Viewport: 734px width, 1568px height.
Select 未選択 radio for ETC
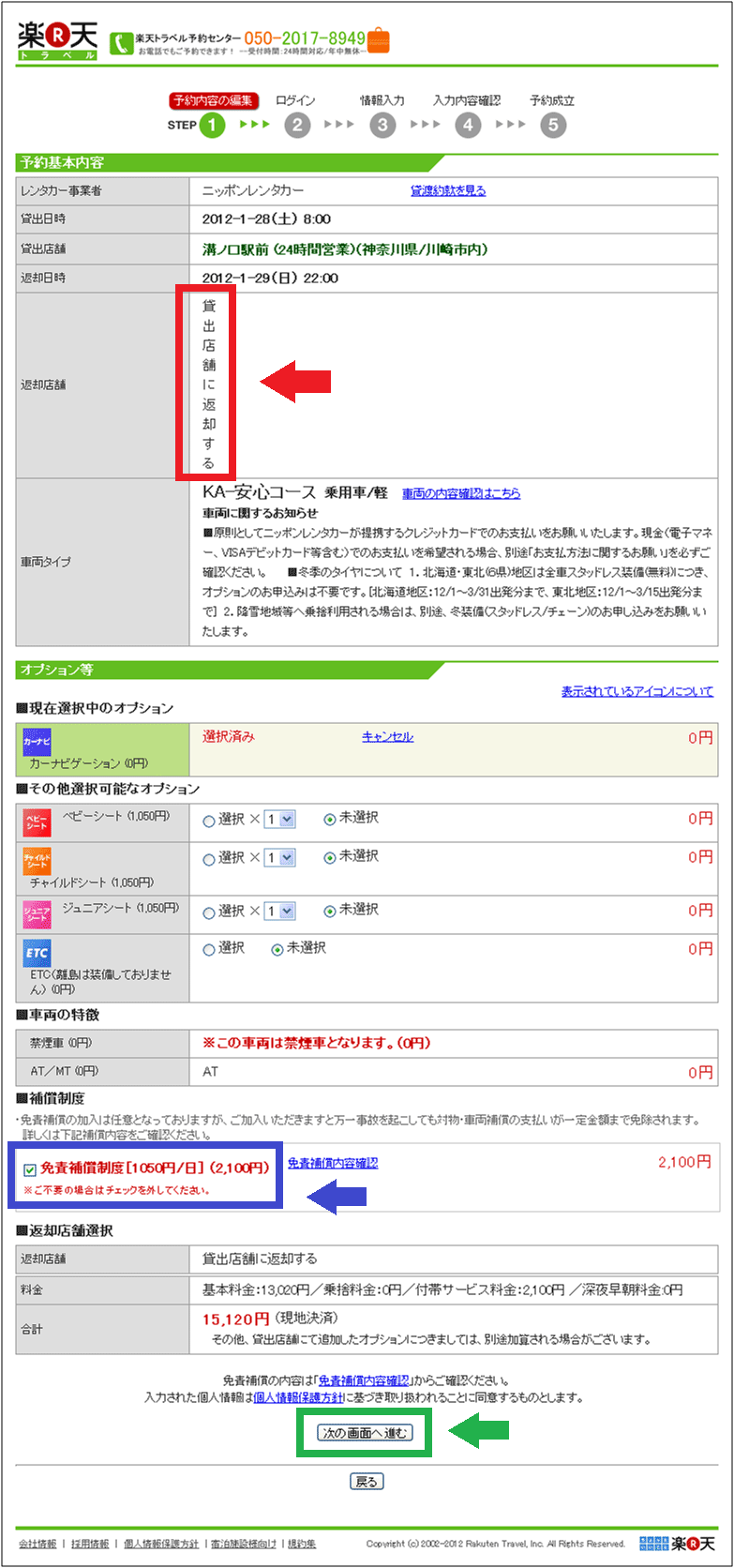point(277,949)
